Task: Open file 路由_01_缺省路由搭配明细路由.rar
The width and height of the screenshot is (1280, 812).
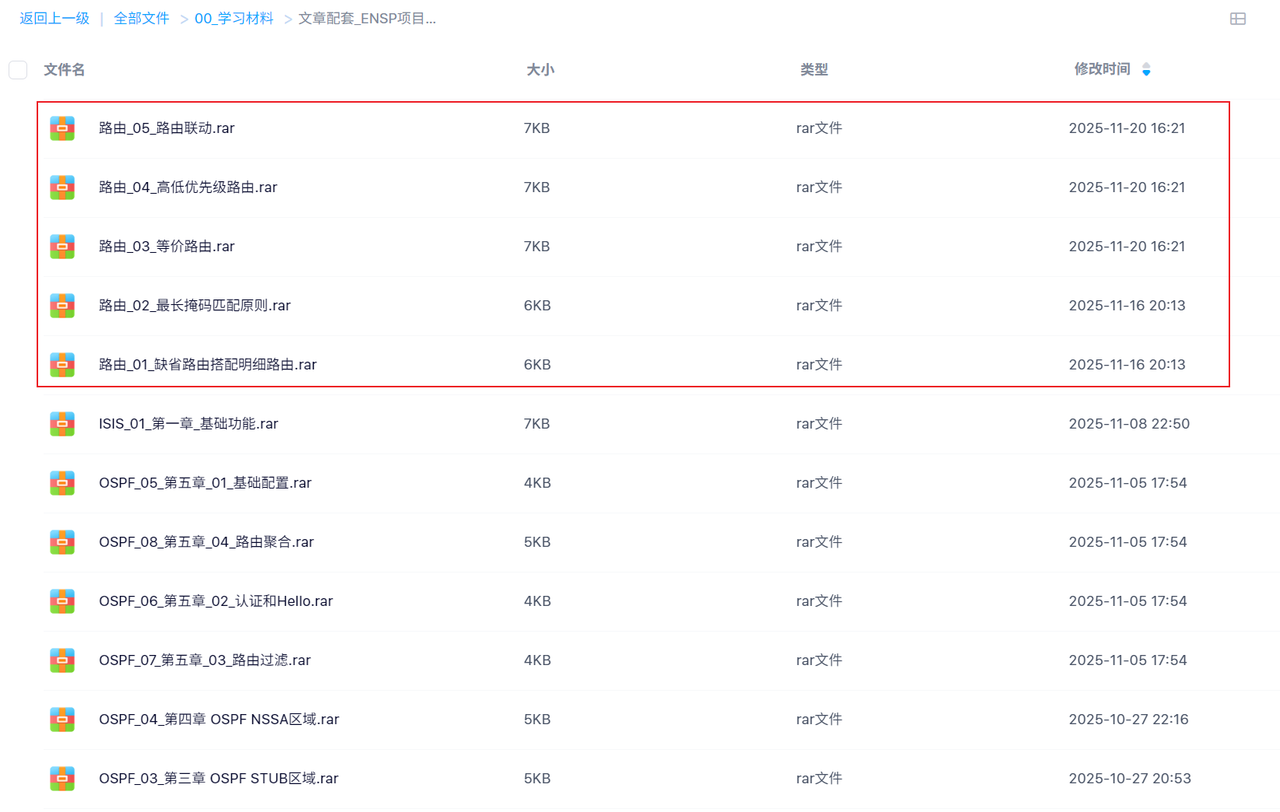Action: pos(208,365)
